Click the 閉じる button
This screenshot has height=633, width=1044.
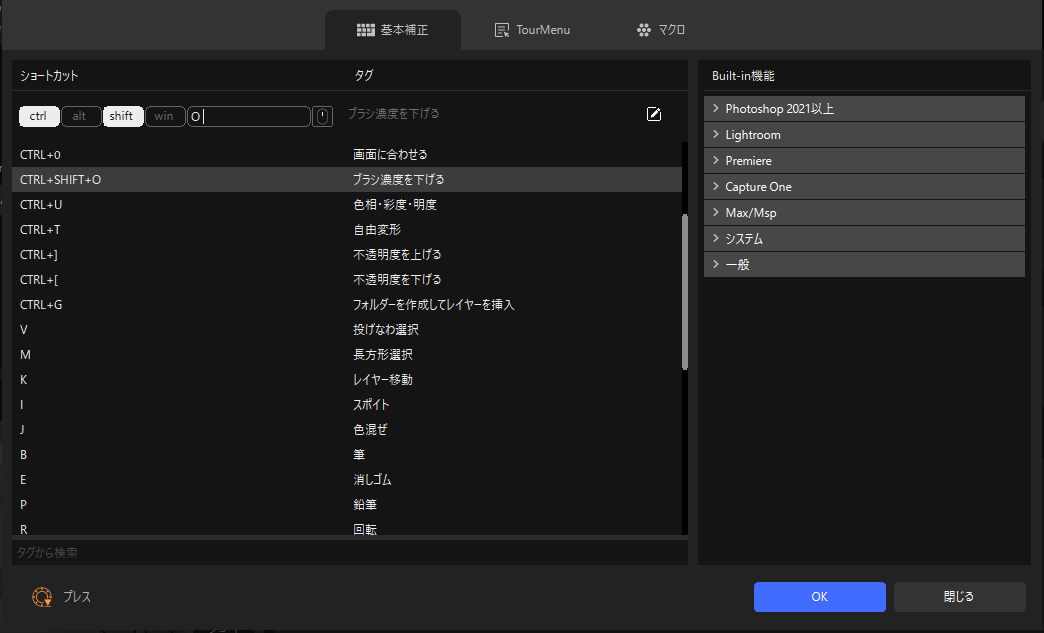coord(959,597)
